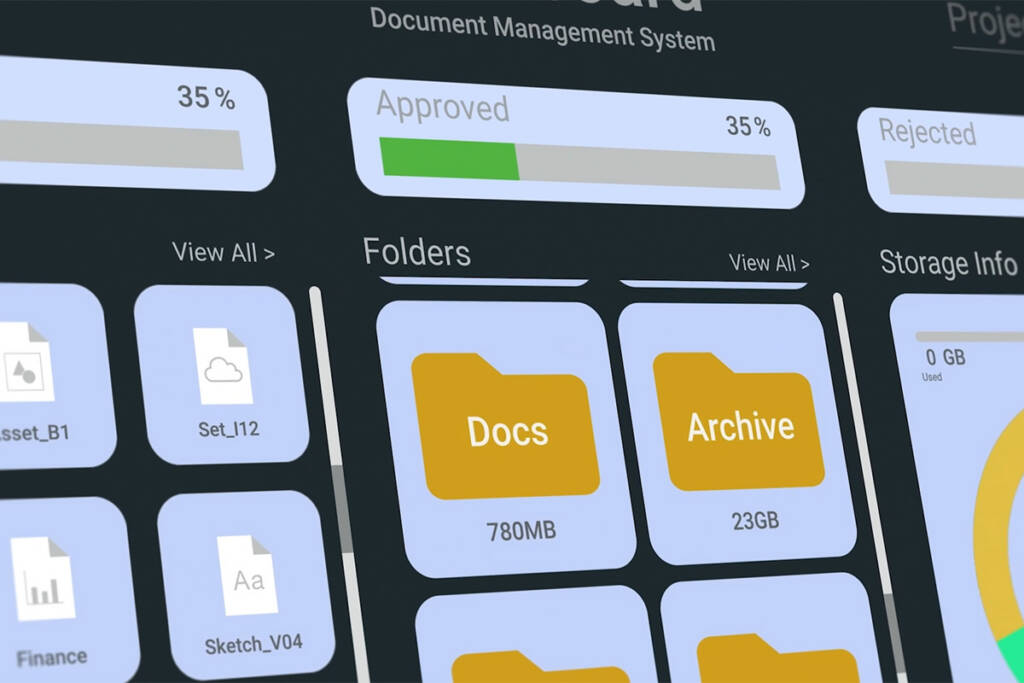1024x683 pixels.
Task: Click the 35% value in Approved card
Action: pos(748,125)
